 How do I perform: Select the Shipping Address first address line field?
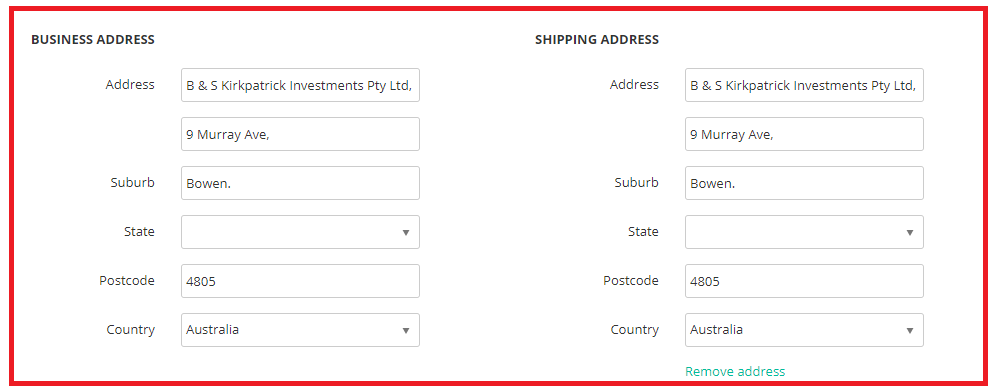pyautogui.click(x=804, y=85)
